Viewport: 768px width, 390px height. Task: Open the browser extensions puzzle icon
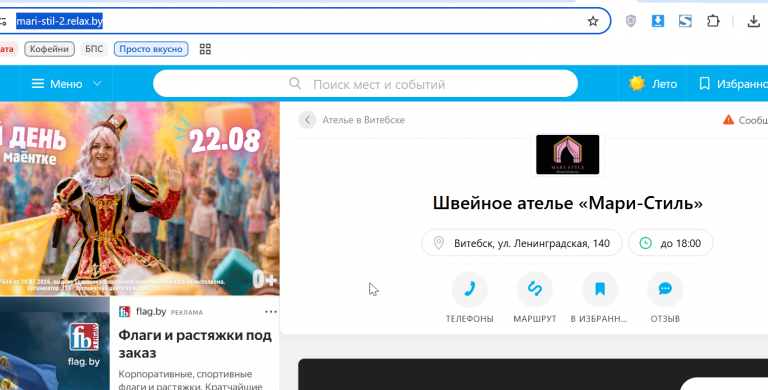[713, 21]
